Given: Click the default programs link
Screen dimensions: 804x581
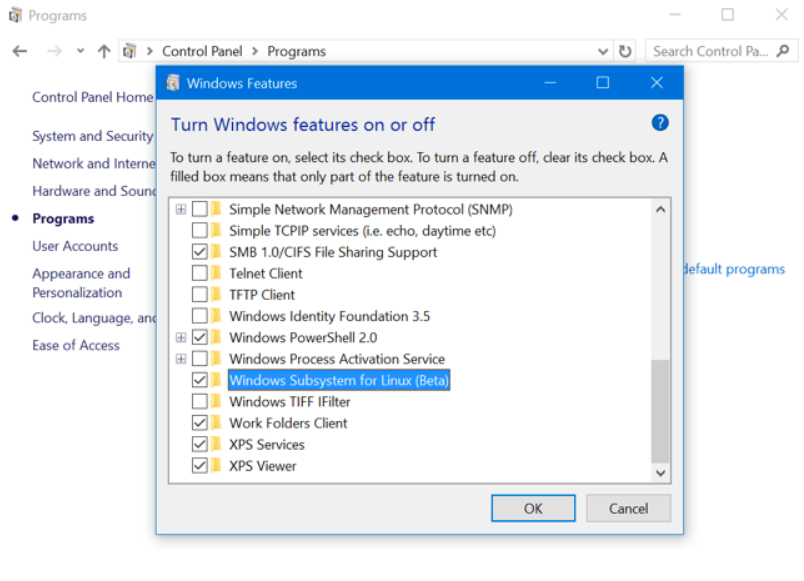Looking at the screenshot, I should point(734,269).
